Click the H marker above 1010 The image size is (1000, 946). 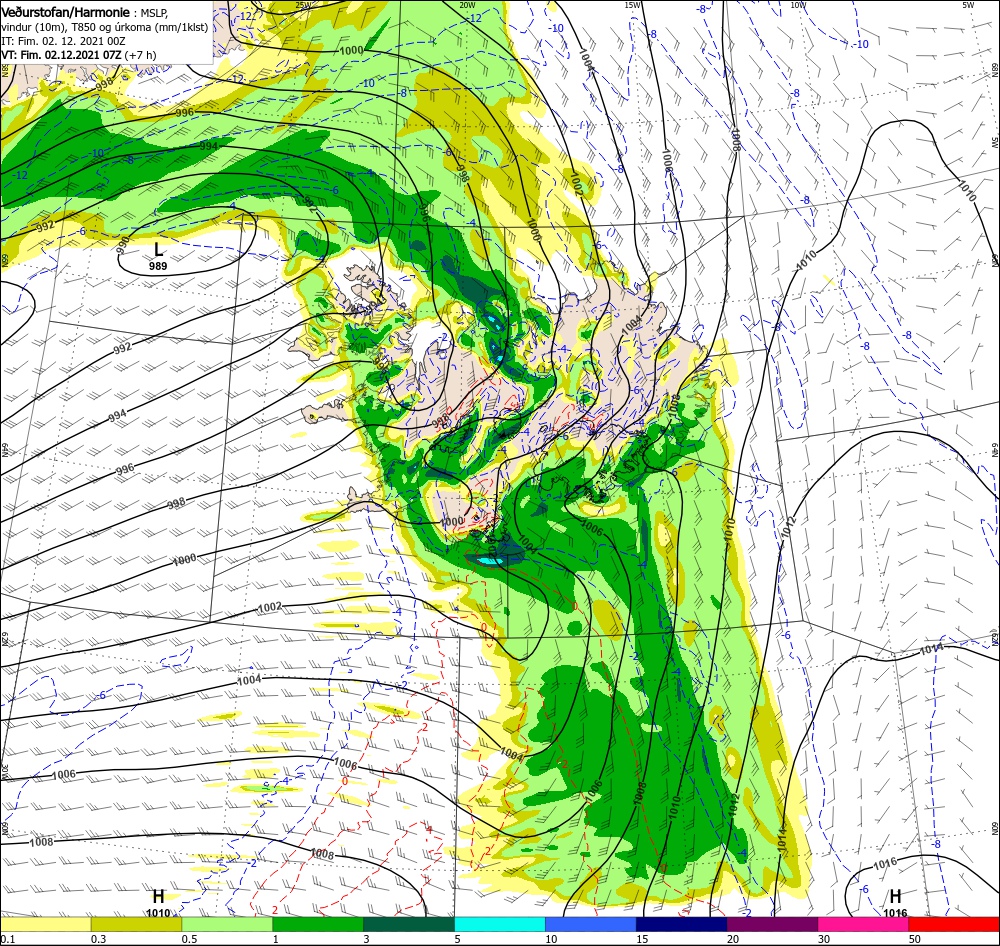pyautogui.click(x=158, y=897)
